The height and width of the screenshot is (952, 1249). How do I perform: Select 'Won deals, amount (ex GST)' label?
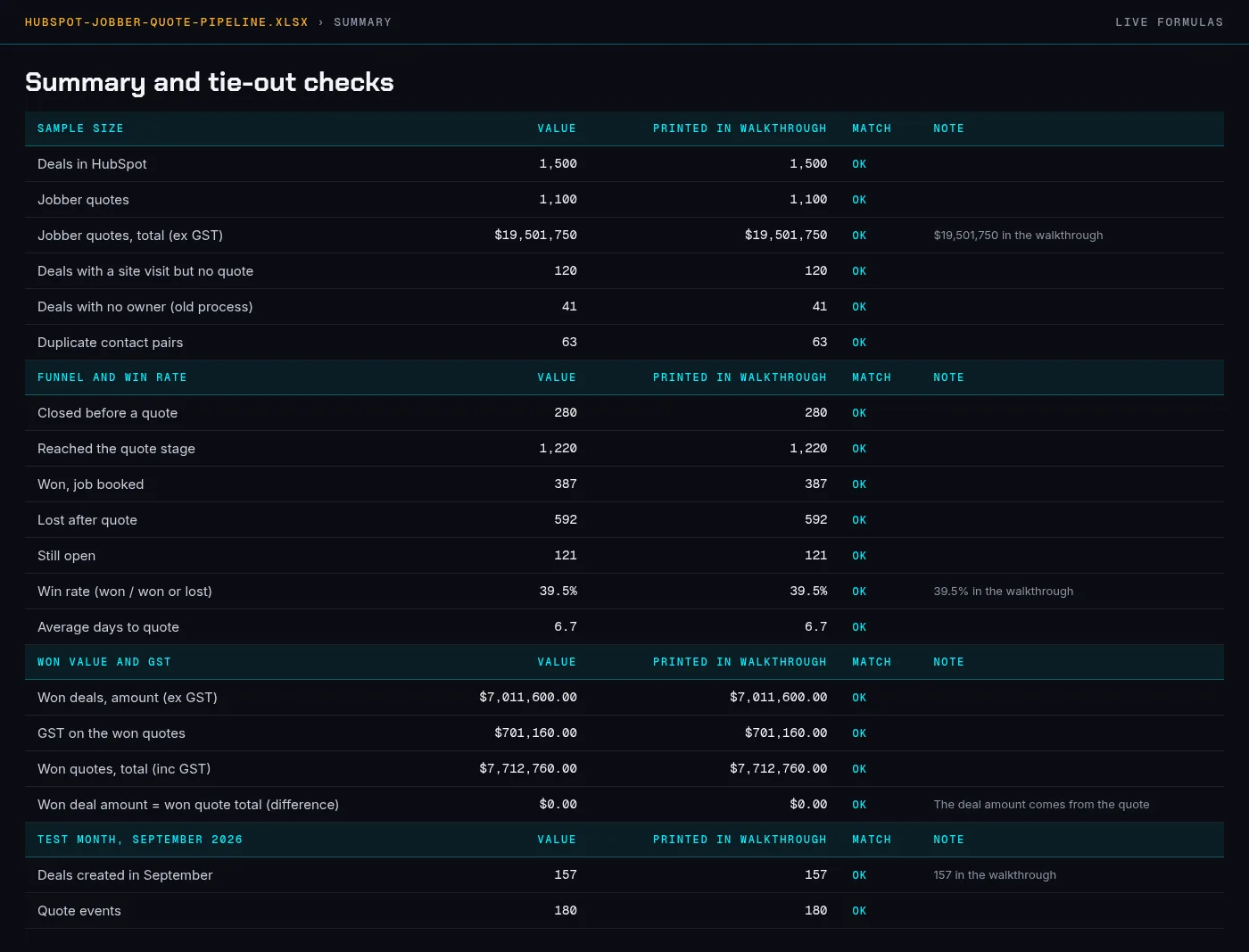[x=128, y=698]
